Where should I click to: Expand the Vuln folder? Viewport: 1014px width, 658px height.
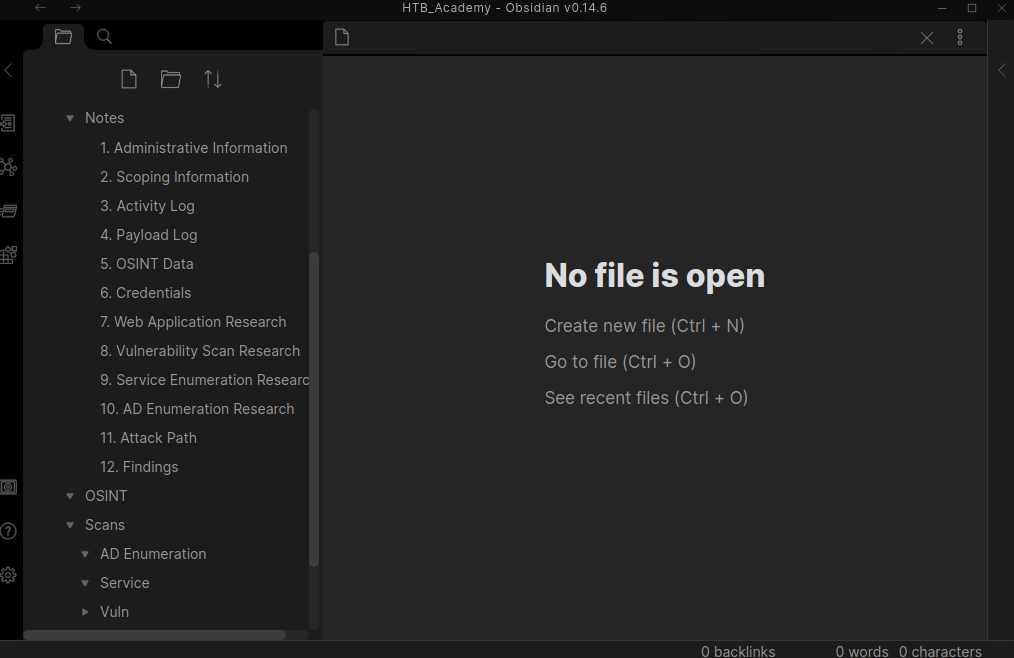[x=85, y=612]
